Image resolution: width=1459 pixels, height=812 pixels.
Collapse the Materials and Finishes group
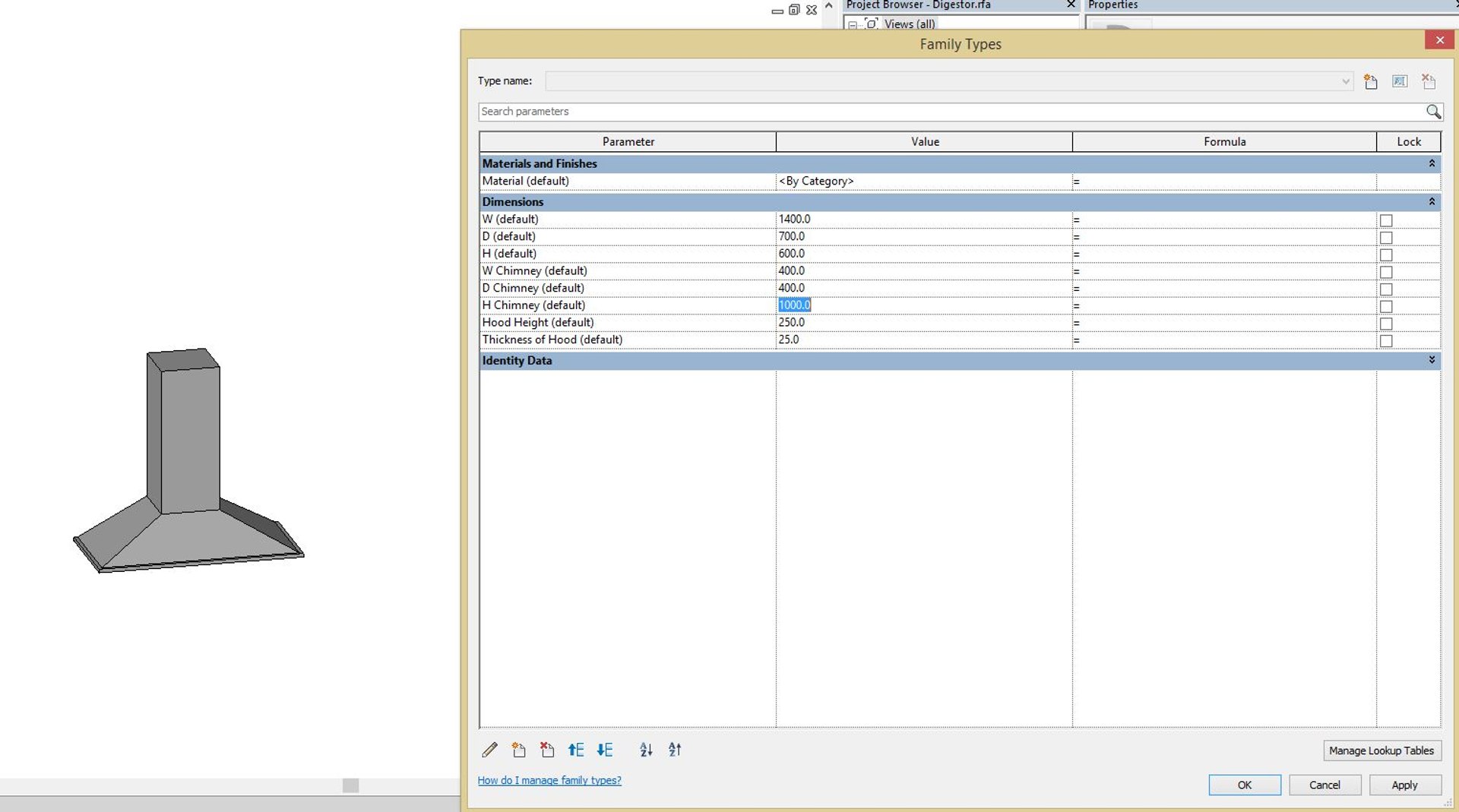pos(1432,163)
